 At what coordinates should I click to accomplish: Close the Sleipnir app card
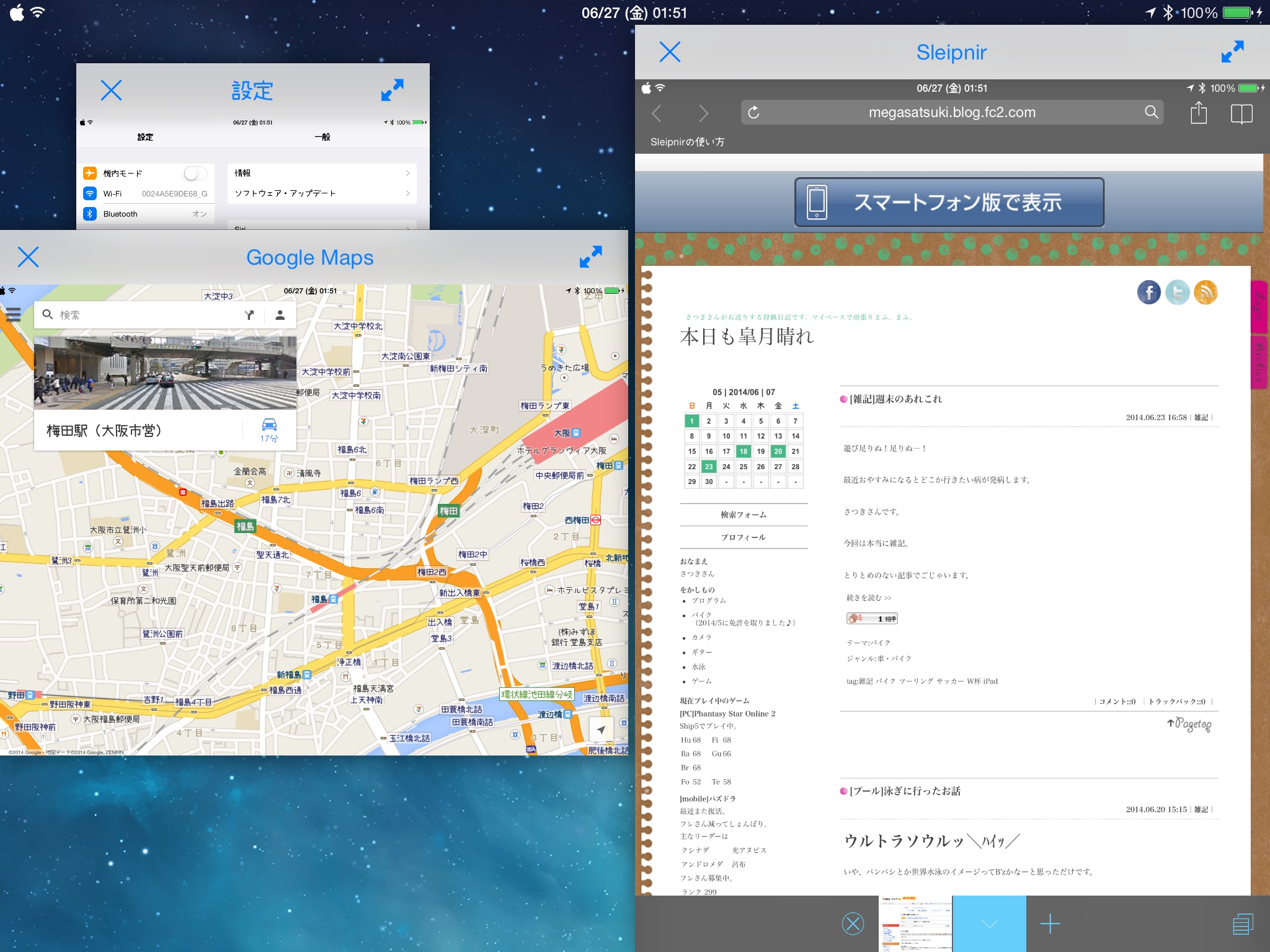point(670,52)
